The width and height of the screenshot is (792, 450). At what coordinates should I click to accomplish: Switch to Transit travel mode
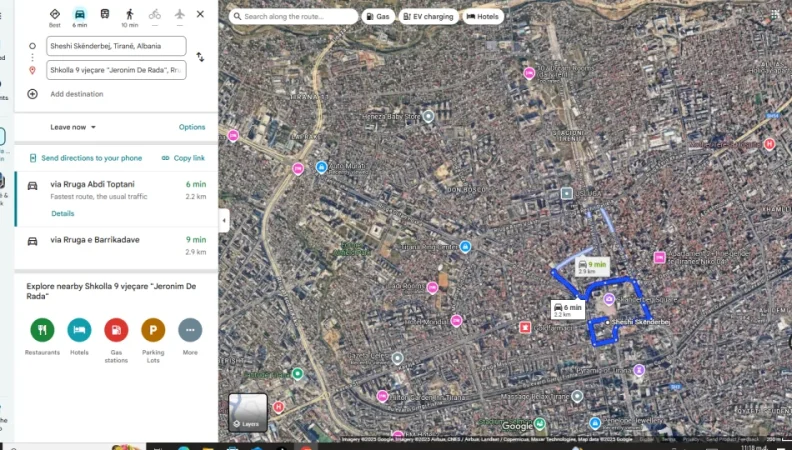tap(105, 15)
